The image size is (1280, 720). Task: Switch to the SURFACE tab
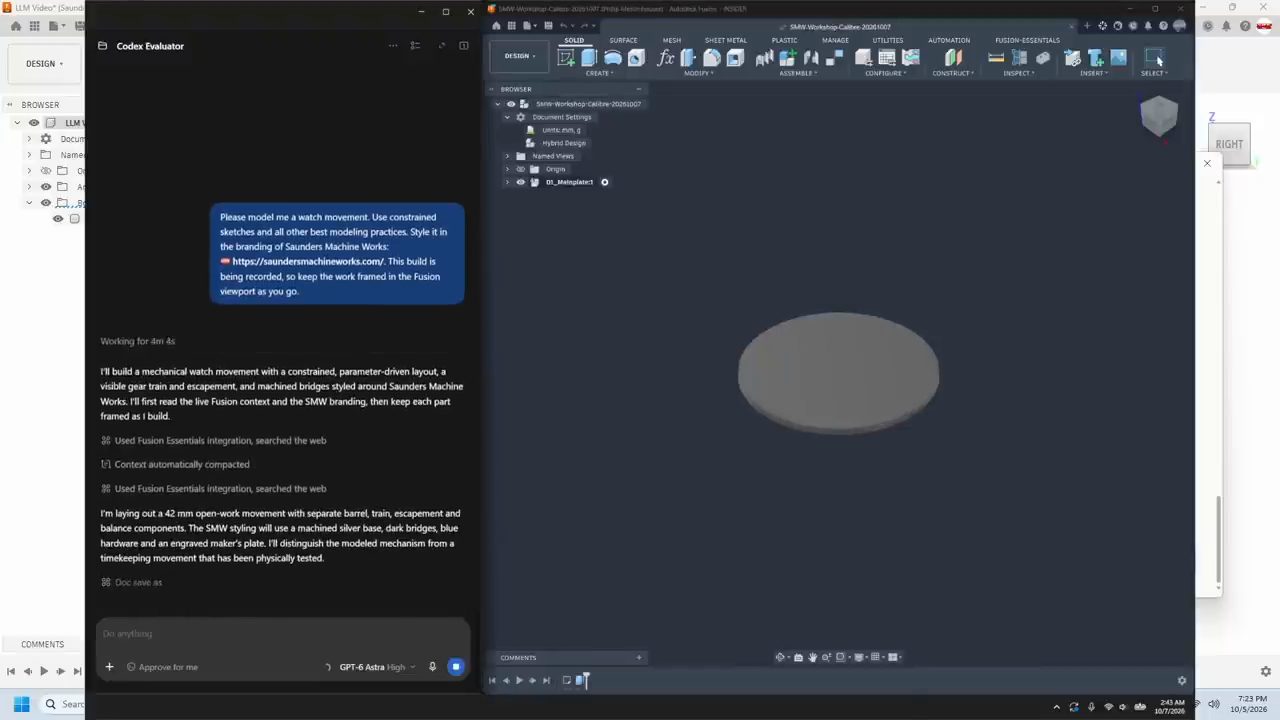(x=623, y=40)
